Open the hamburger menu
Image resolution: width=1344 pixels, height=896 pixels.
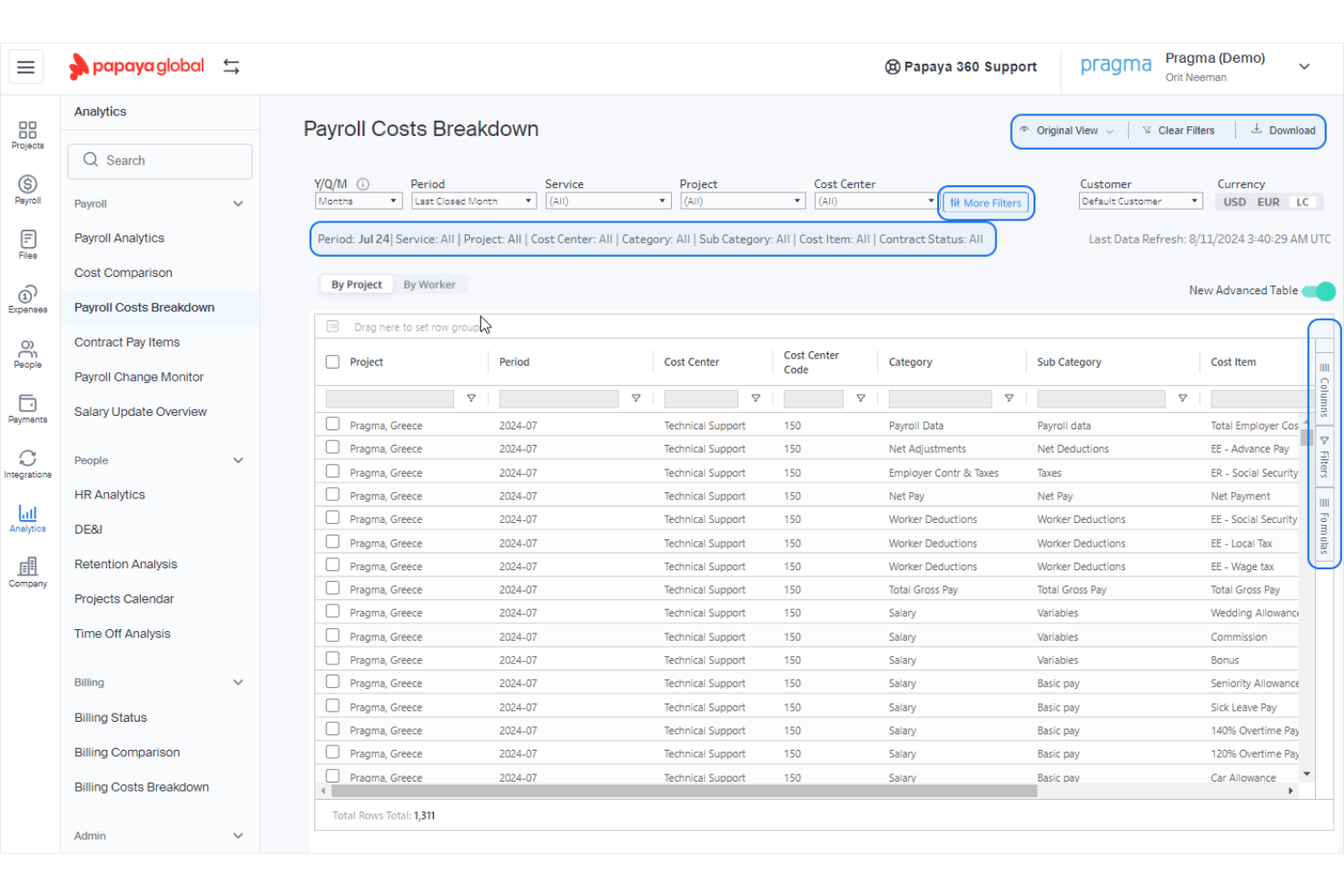(26, 67)
